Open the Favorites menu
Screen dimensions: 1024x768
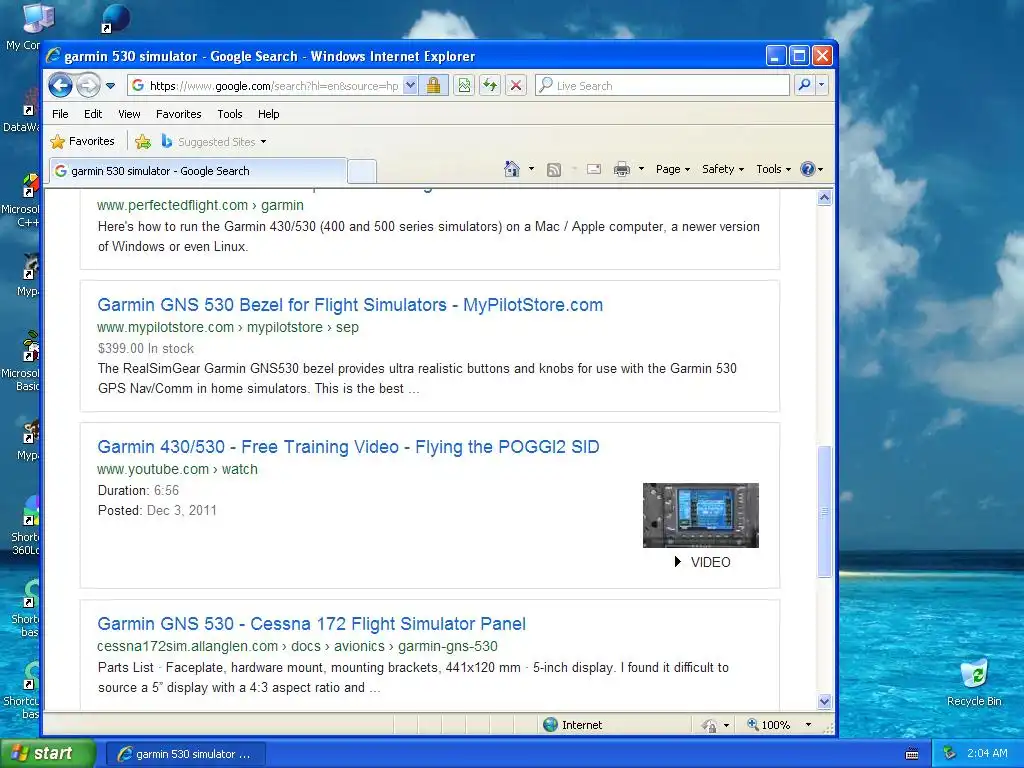click(x=178, y=114)
